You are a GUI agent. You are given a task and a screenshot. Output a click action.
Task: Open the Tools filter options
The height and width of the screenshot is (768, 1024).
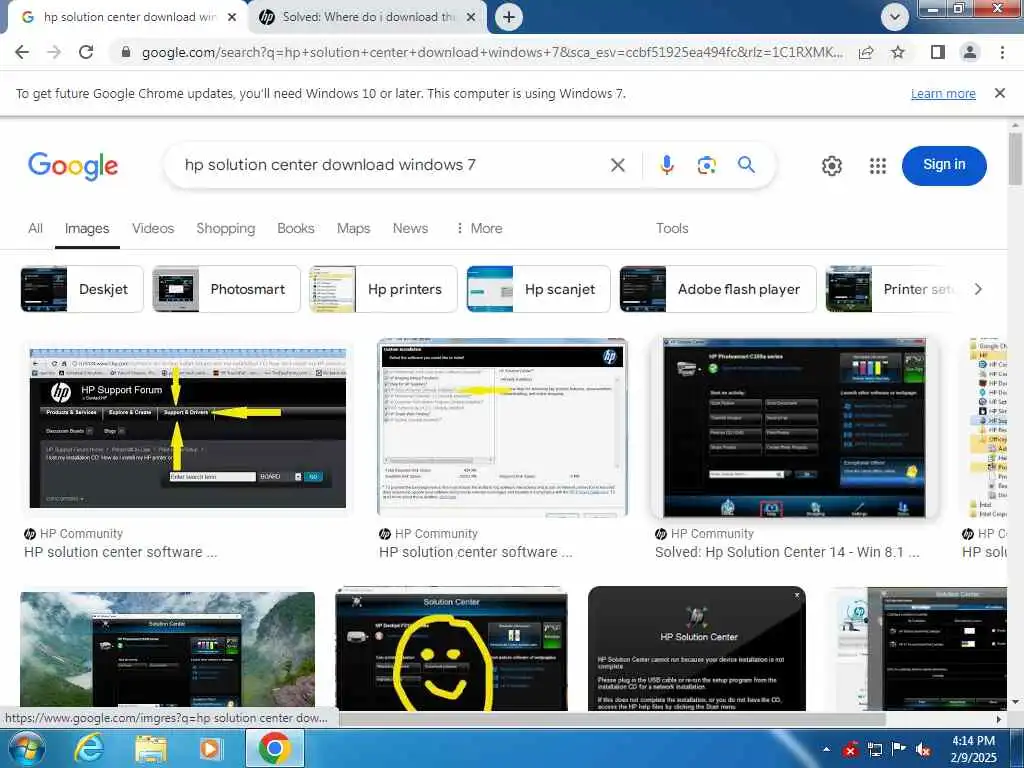(672, 229)
